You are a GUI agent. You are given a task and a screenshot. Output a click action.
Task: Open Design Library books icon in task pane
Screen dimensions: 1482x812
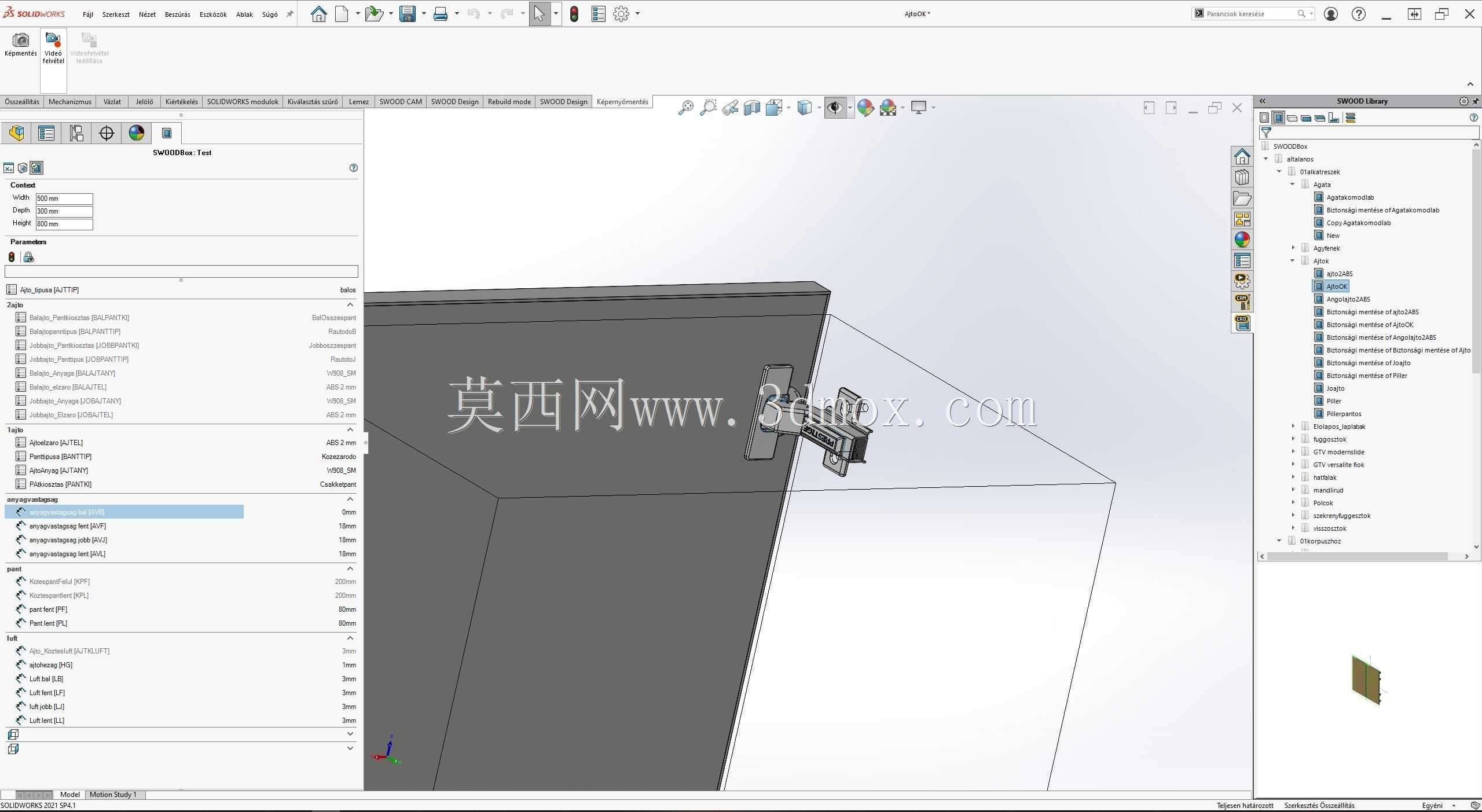[x=1242, y=177]
